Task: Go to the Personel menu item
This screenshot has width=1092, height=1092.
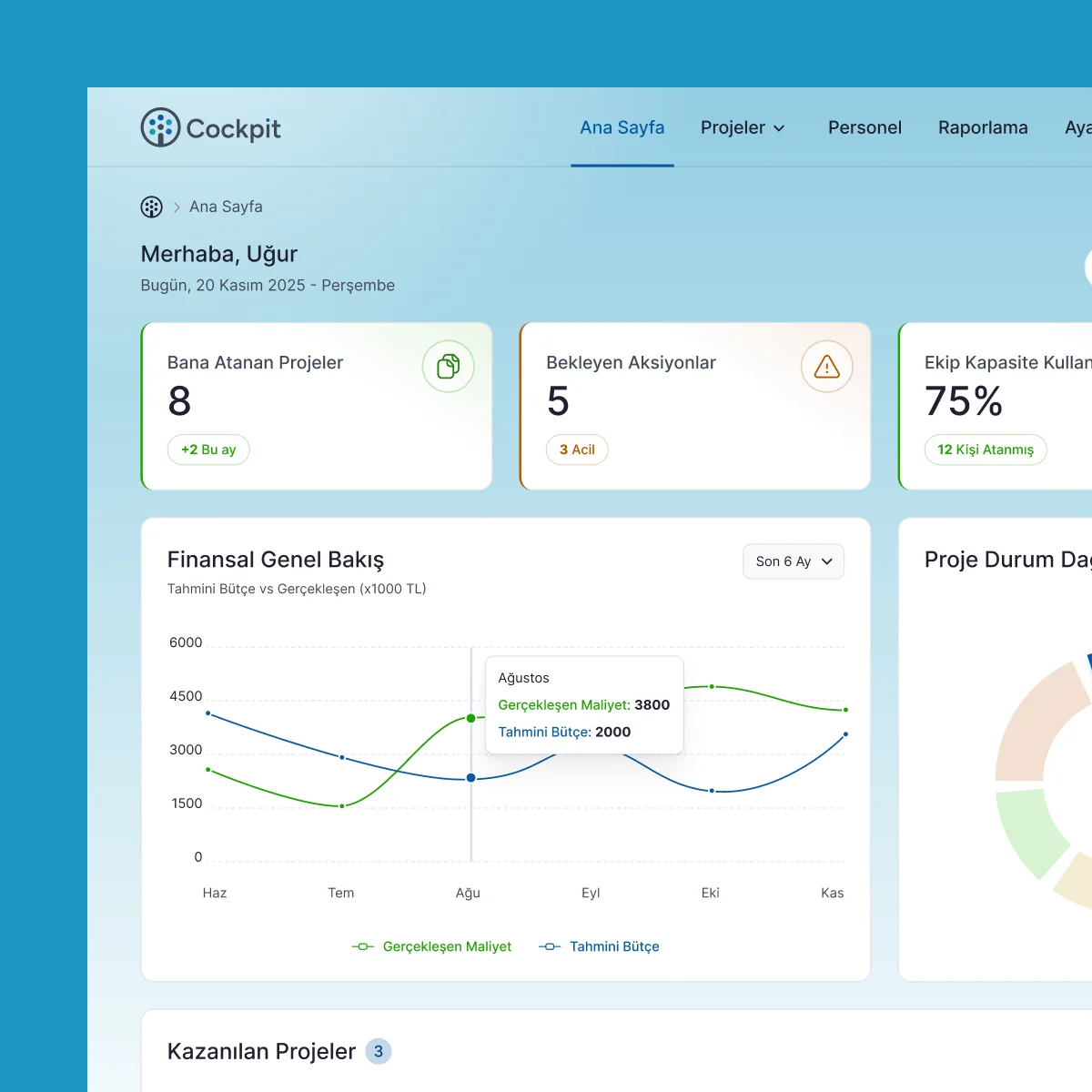Action: tap(864, 127)
